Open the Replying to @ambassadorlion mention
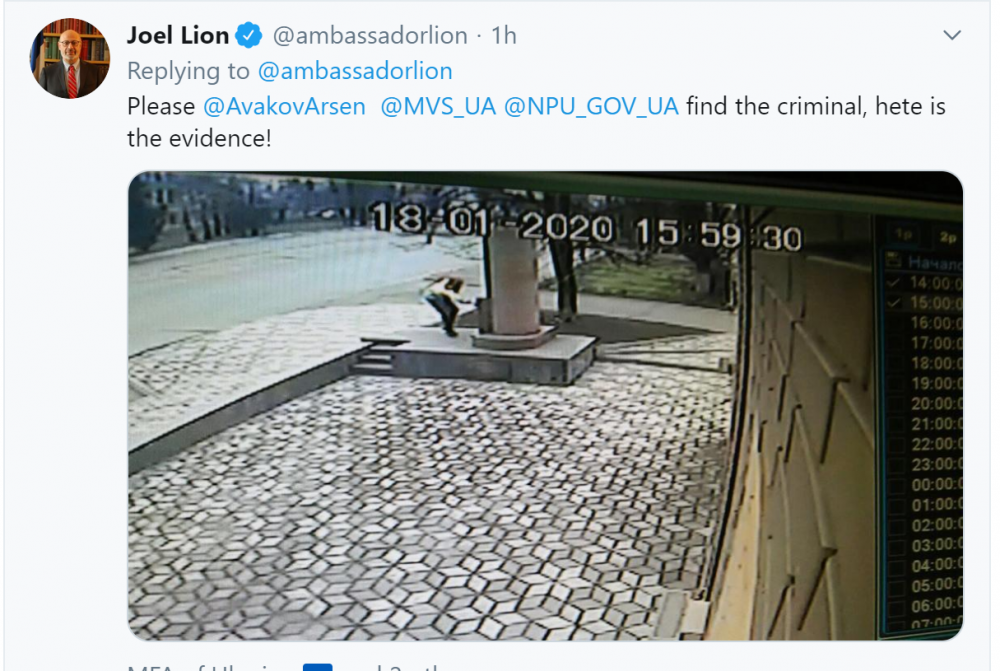The image size is (1000, 671). tap(355, 71)
